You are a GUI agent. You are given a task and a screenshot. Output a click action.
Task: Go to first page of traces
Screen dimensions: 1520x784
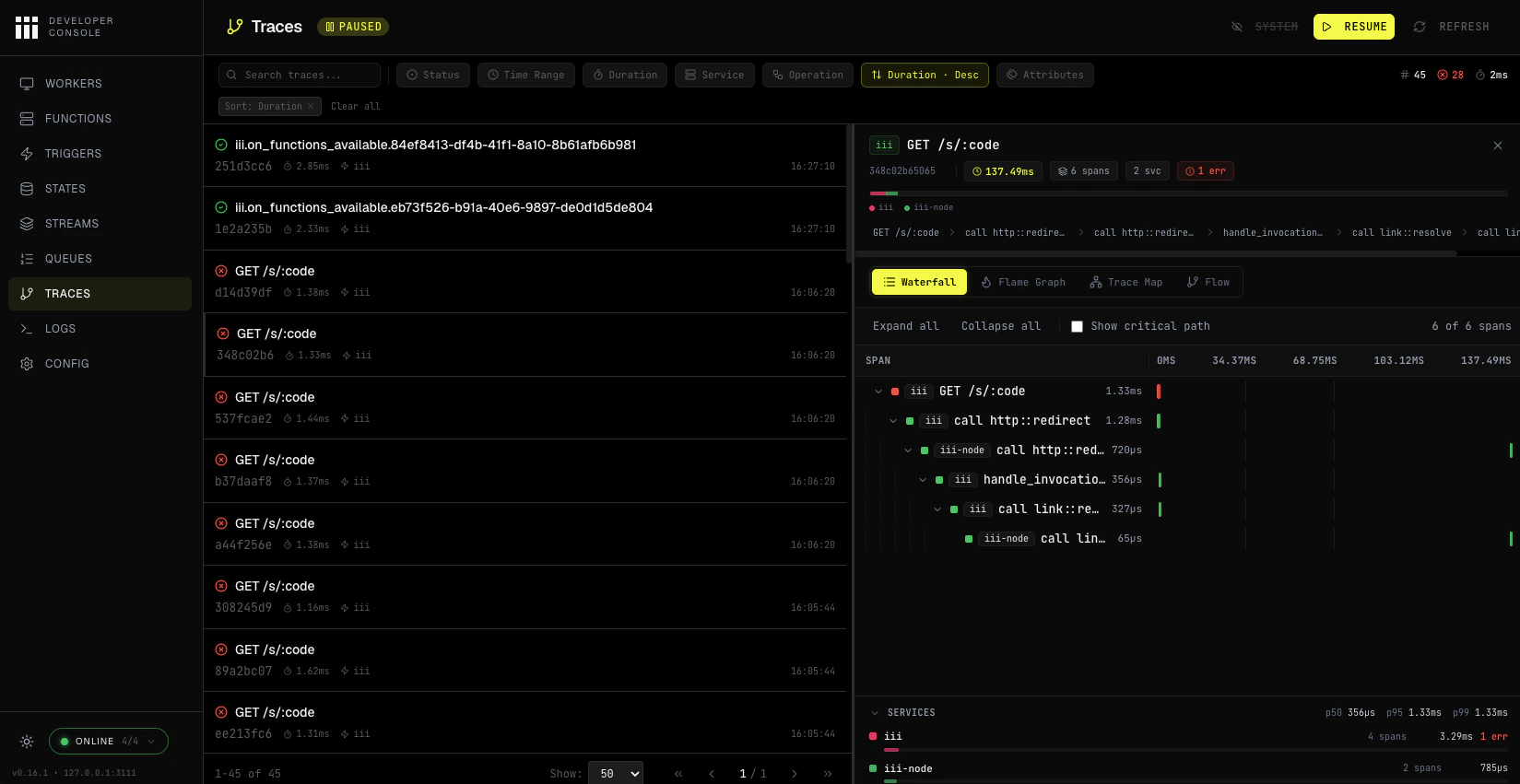678,774
